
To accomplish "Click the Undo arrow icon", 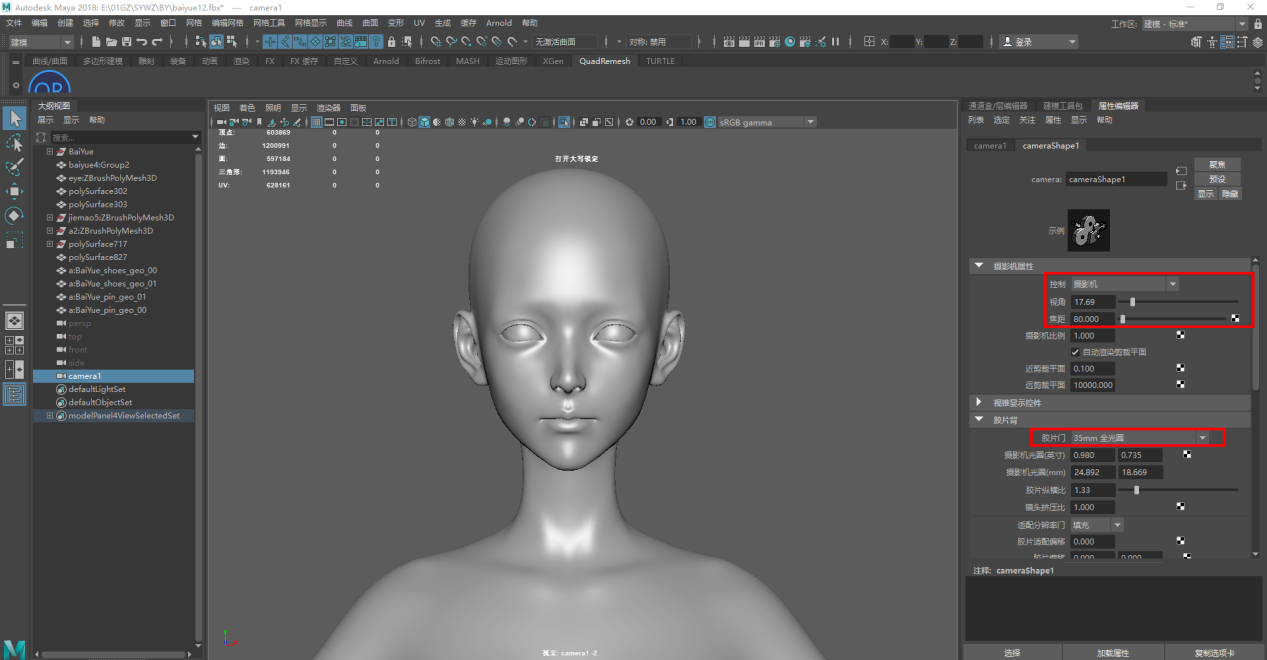I will (x=142, y=42).
